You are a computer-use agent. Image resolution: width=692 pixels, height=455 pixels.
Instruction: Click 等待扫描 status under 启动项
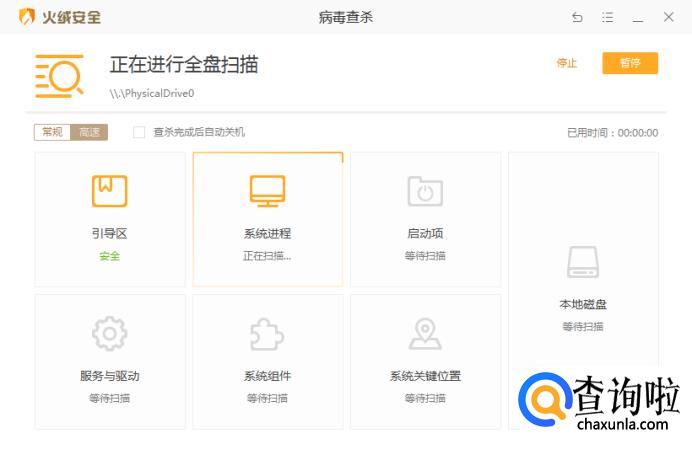point(425,256)
